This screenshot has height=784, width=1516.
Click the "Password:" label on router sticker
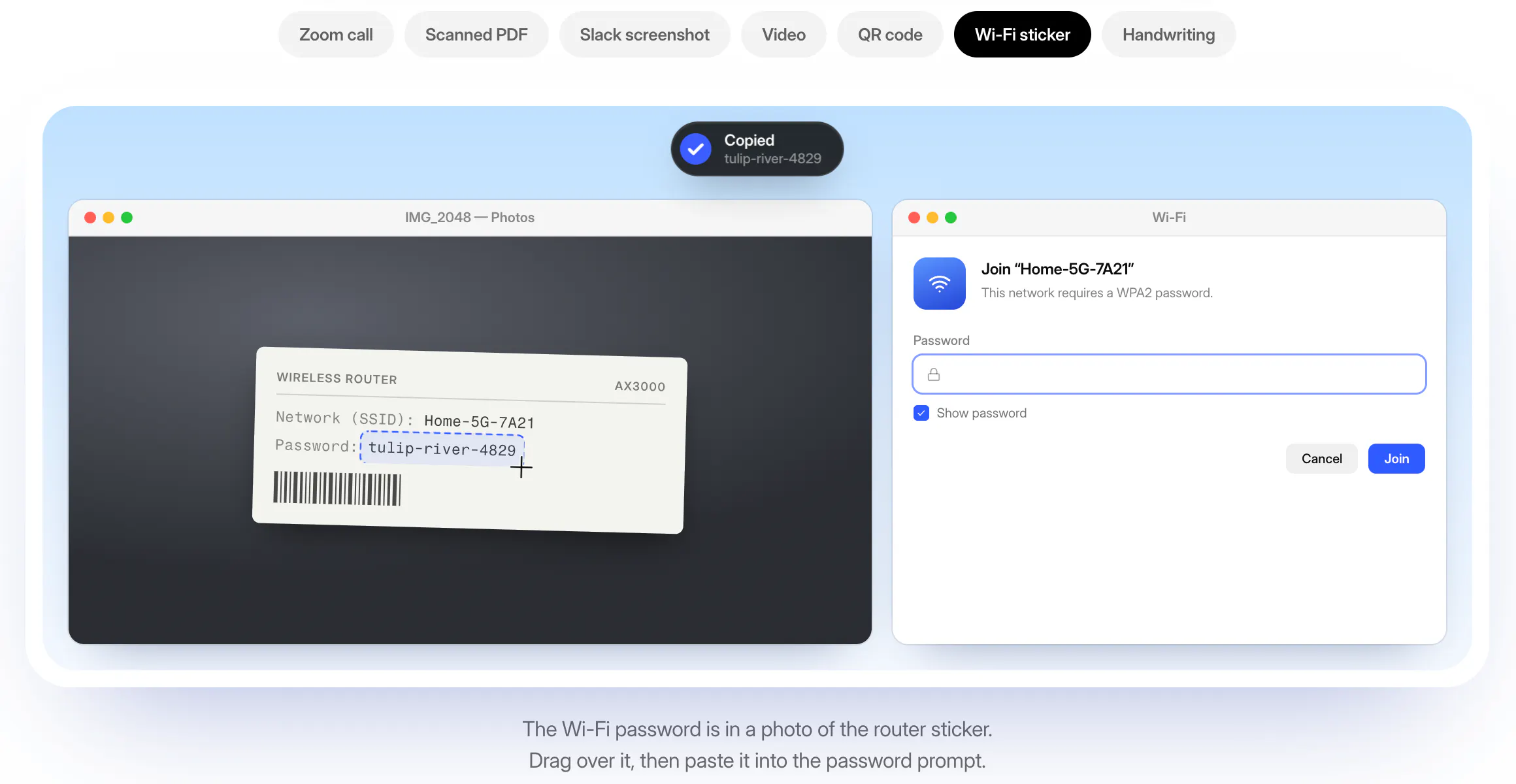tap(316, 446)
